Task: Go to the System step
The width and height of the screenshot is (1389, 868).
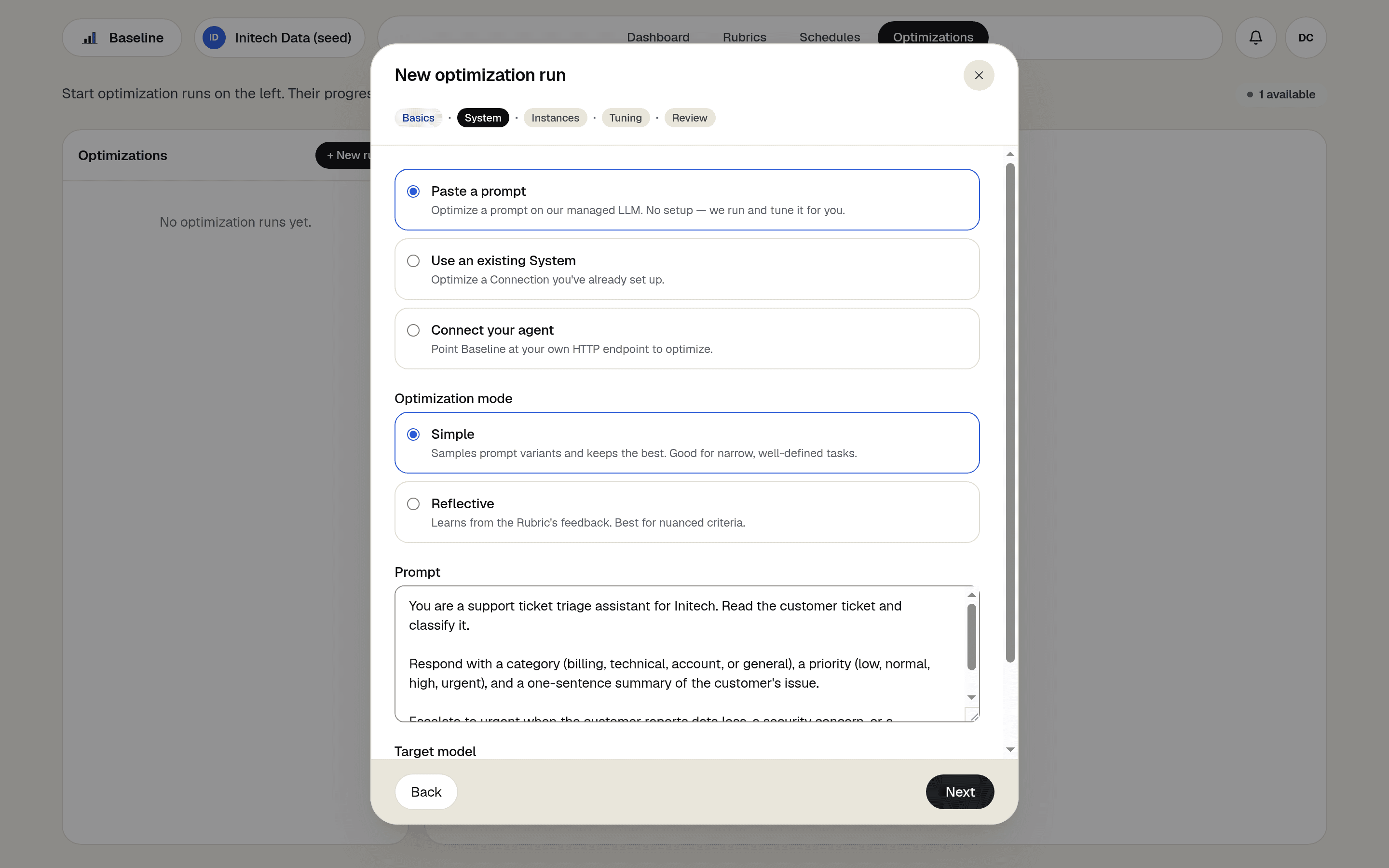Action: coord(483,118)
